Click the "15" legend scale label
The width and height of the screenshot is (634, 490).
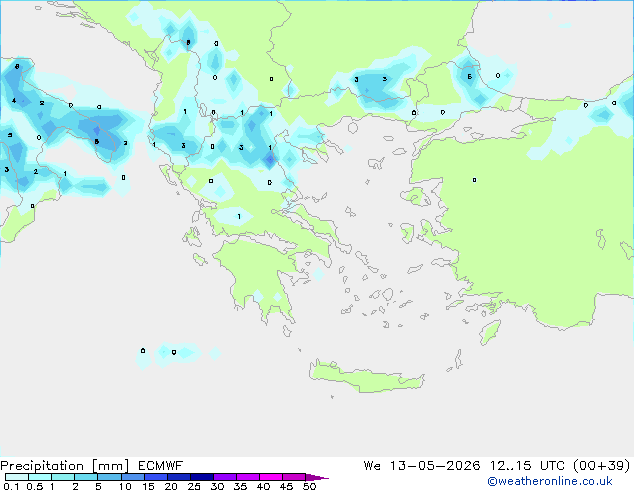click(x=148, y=486)
